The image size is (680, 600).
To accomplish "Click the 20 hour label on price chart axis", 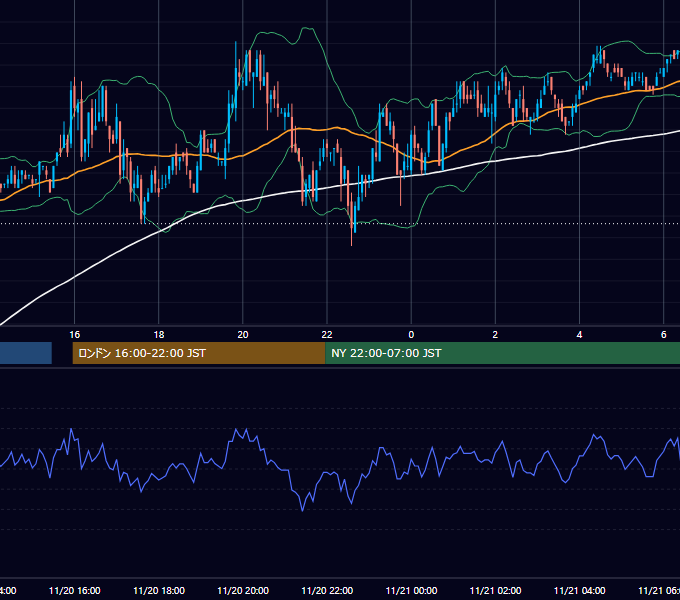I will pos(243,335).
